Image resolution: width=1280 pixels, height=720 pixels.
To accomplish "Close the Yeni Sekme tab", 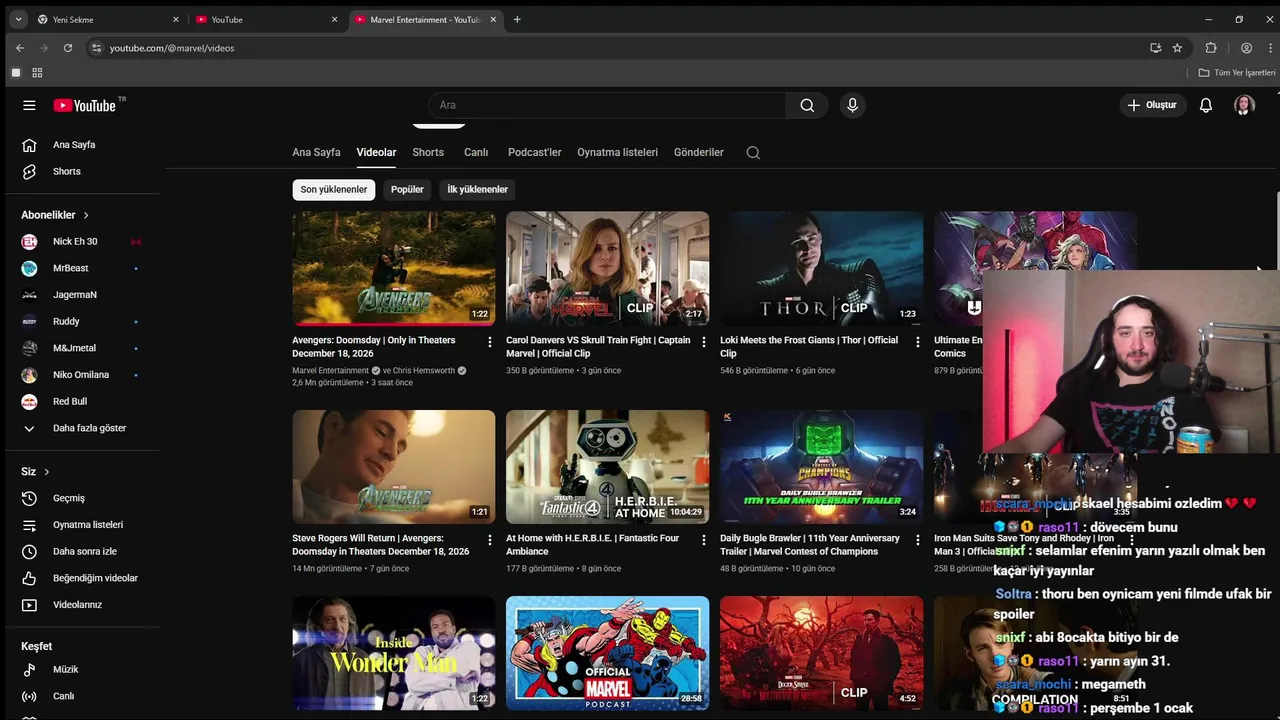I will coord(176,19).
